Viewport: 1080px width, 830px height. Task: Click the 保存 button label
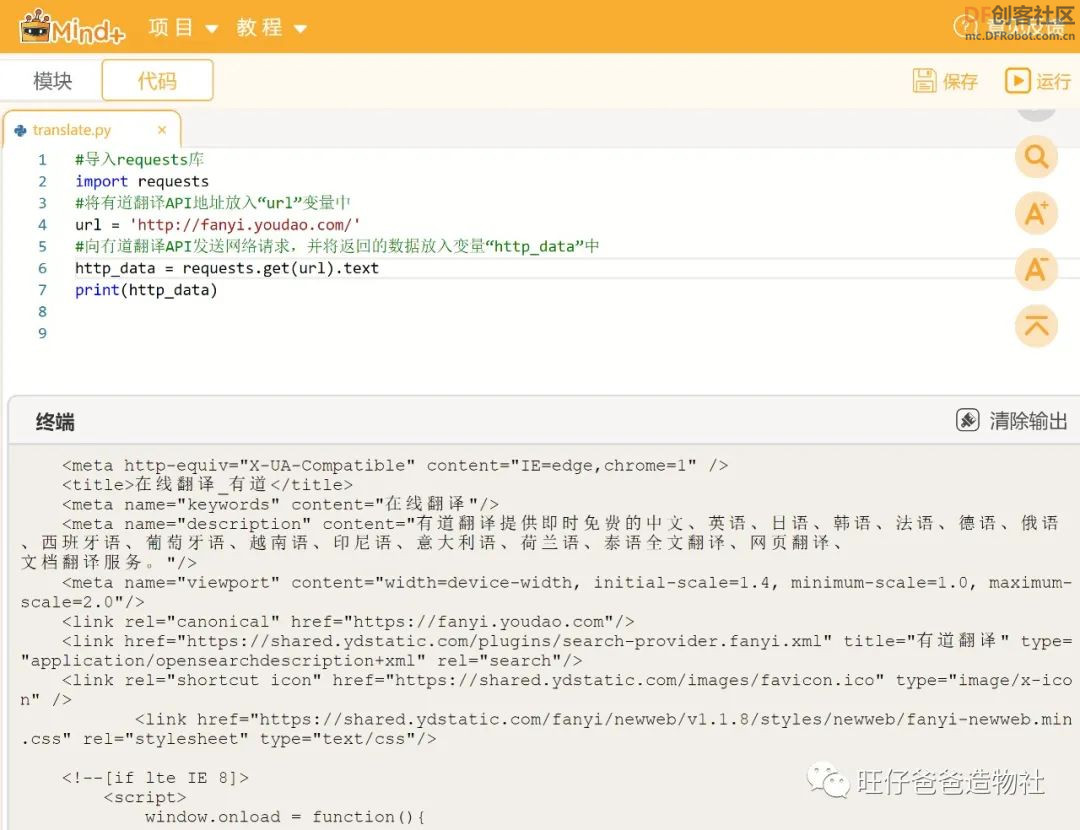pos(960,81)
